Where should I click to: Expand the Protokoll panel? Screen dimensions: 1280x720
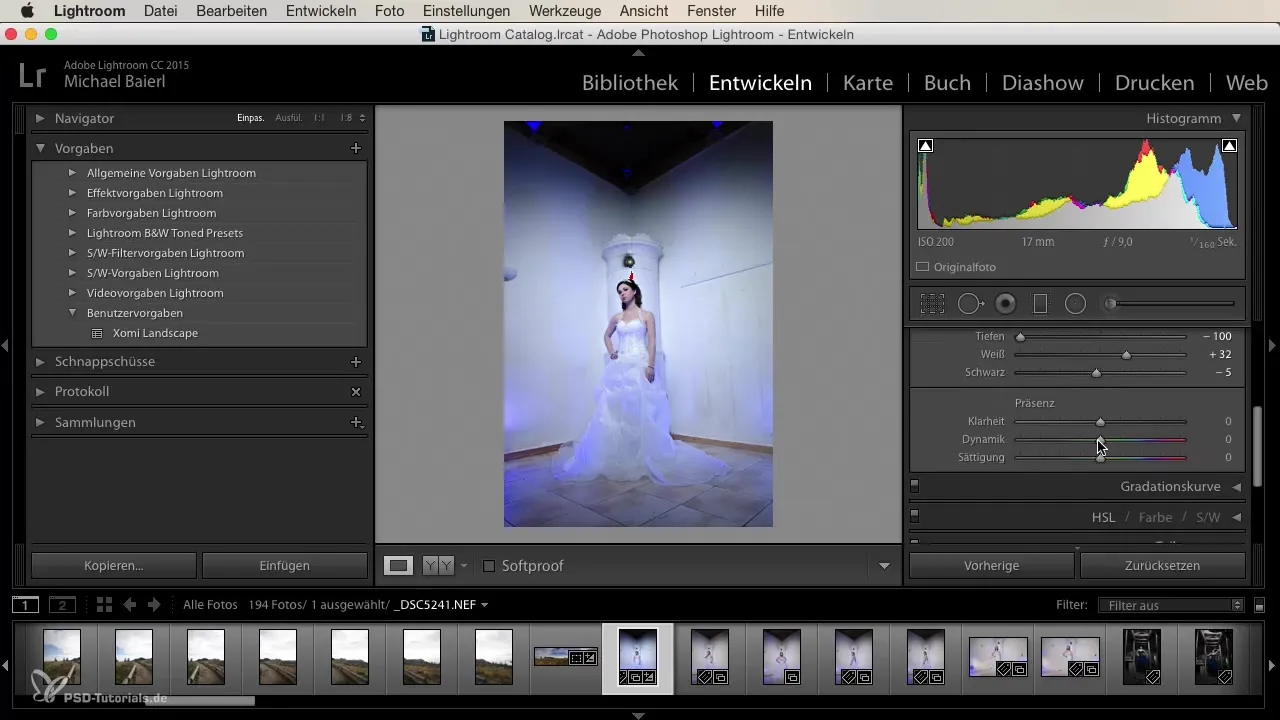click(x=40, y=392)
